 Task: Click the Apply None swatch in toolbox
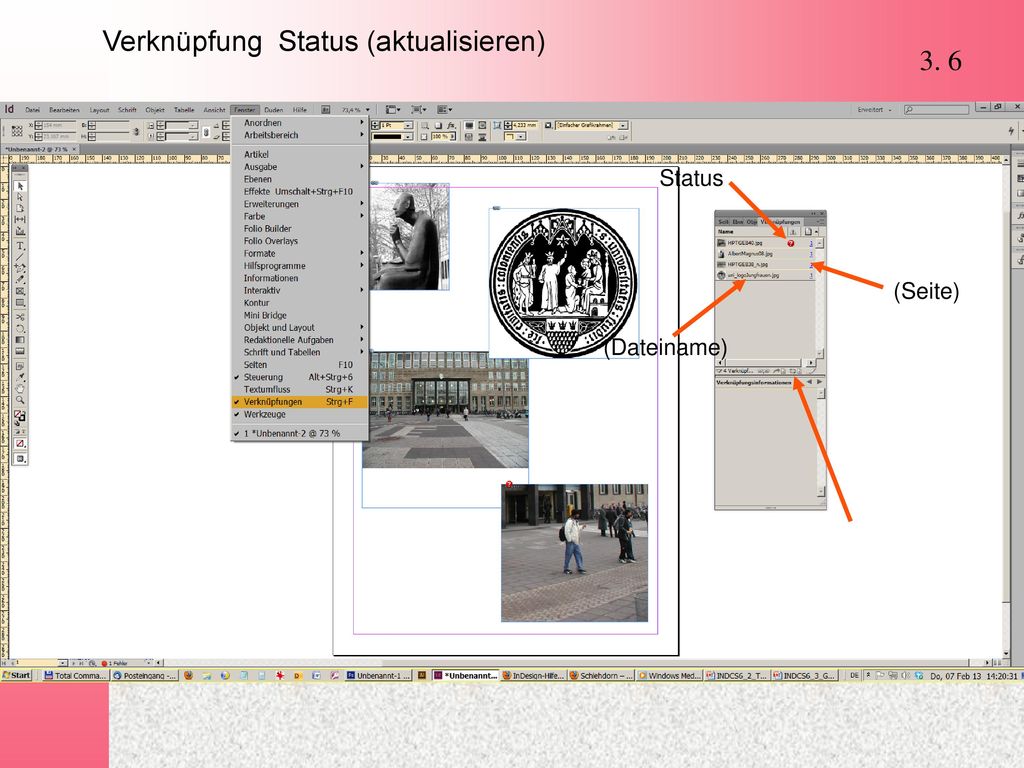point(20,443)
